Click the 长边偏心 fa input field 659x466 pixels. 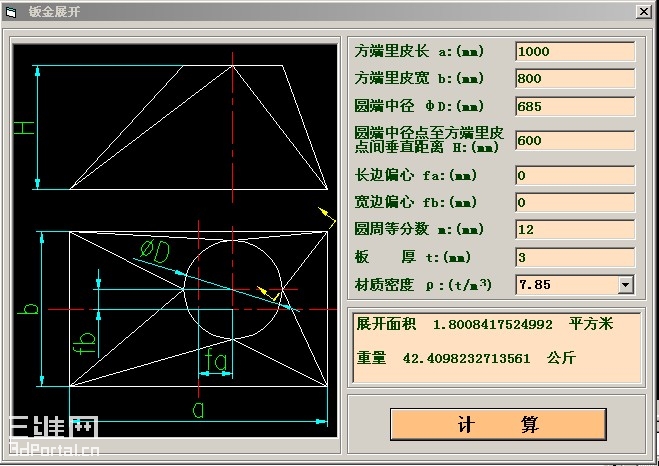click(x=575, y=175)
